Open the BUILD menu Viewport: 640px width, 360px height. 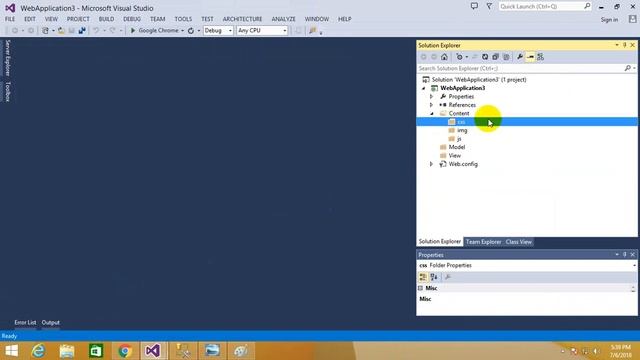point(106,19)
